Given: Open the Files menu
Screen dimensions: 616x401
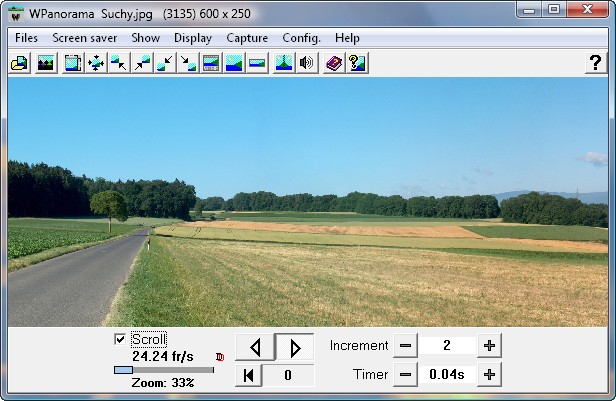Looking at the screenshot, I should click(26, 38).
